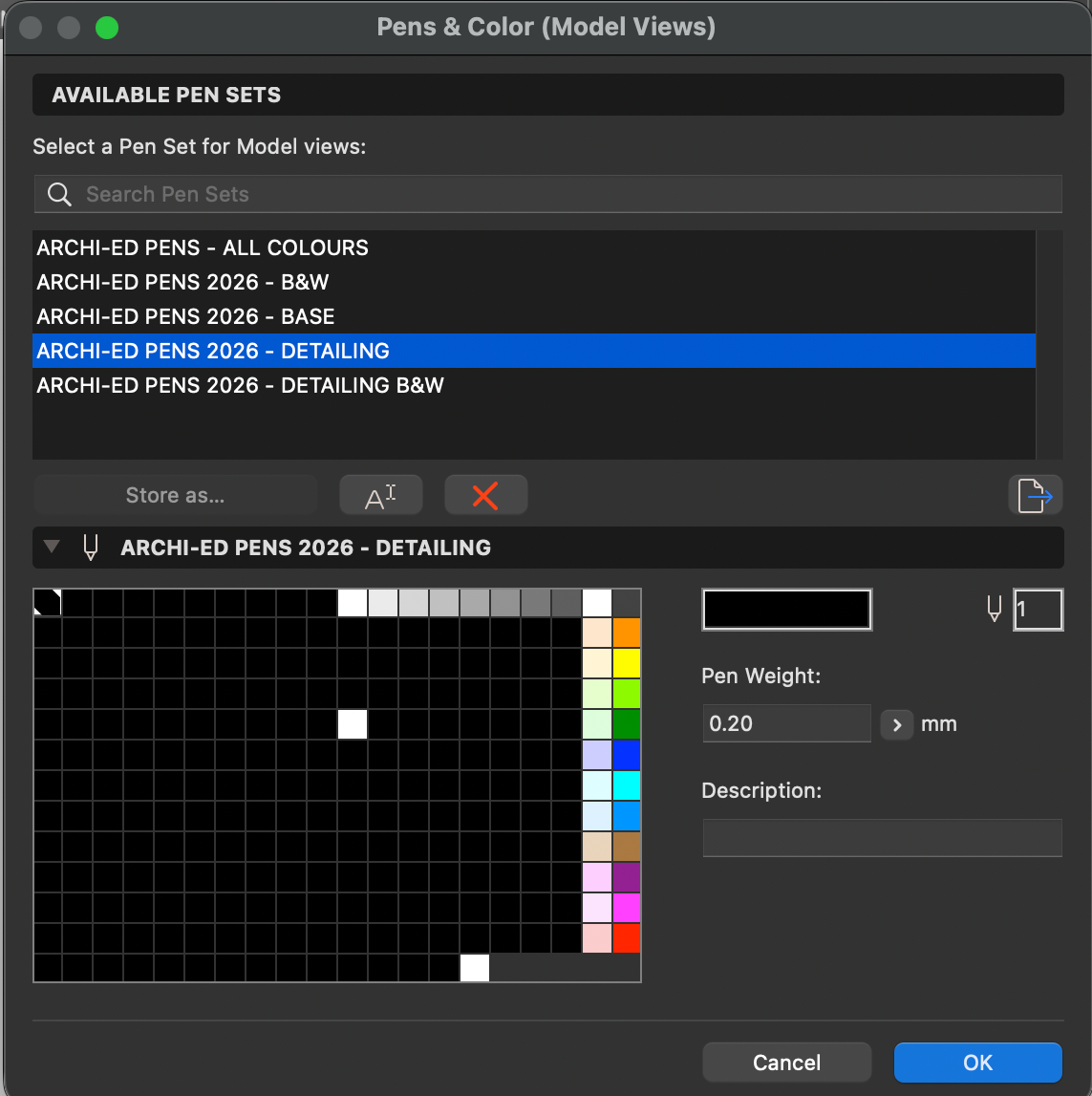The image size is (1092, 1096).
Task: Pick the bright red pen swatch
Action: pos(626,938)
